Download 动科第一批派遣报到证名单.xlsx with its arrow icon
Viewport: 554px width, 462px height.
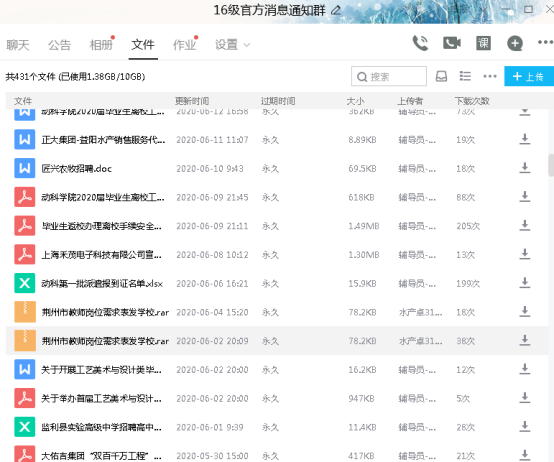click(x=525, y=283)
